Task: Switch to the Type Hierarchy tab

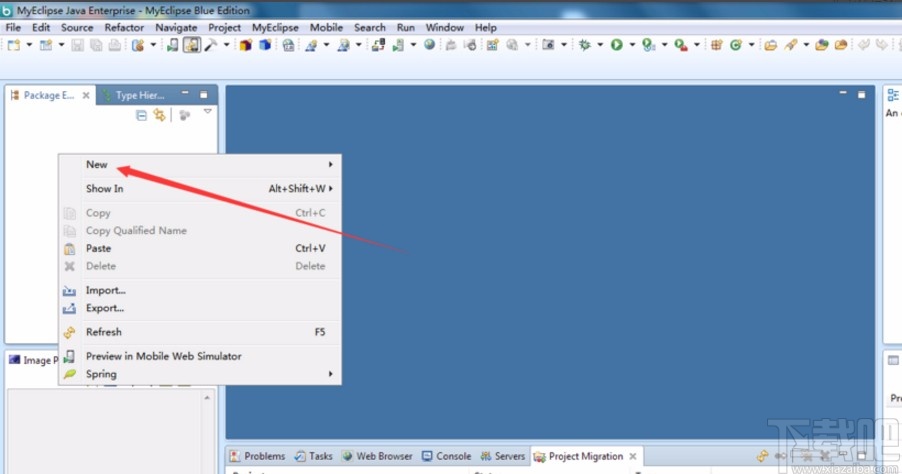Action: 133,95
